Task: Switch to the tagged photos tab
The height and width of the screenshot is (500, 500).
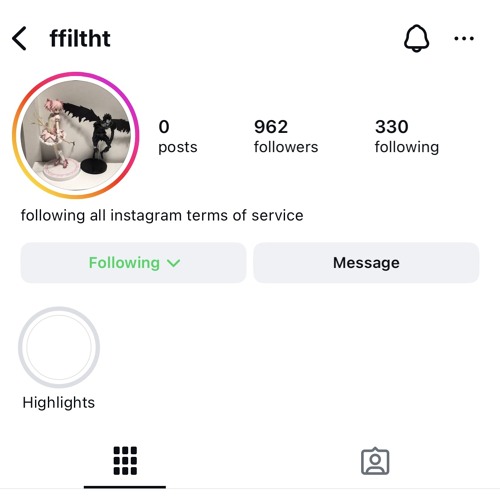Action: coord(375,461)
